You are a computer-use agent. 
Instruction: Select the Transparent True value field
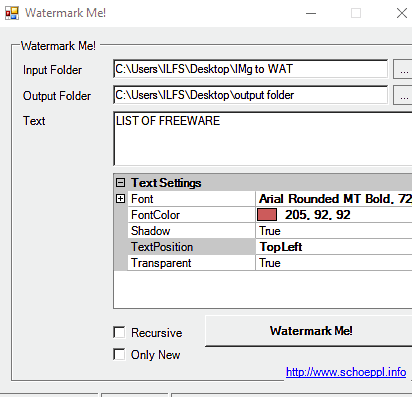coord(334,263)
